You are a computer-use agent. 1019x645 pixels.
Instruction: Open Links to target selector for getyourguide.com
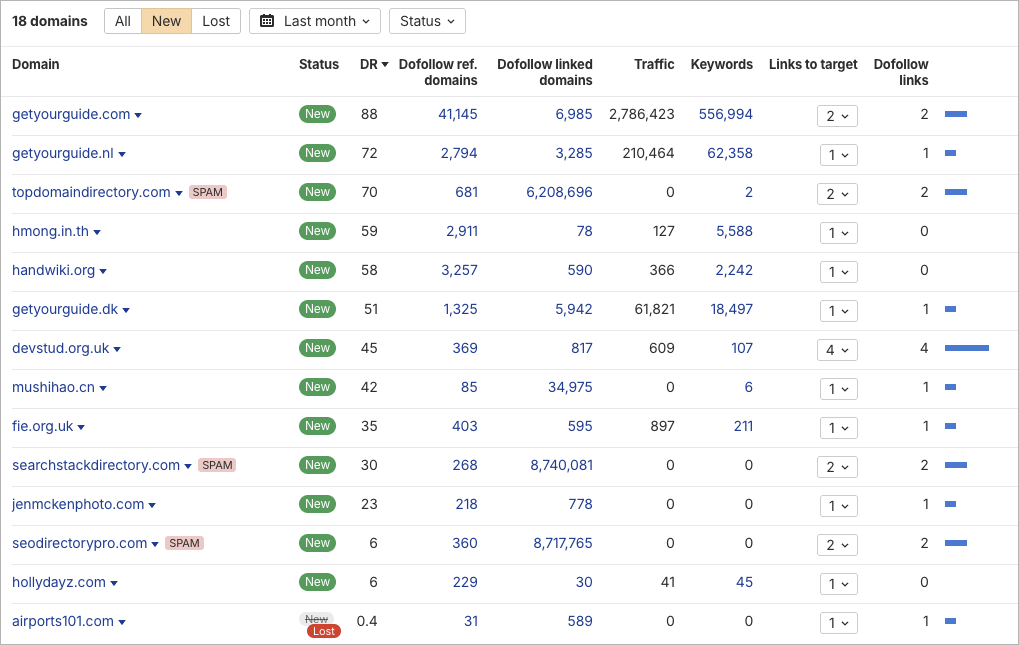[x=837, y=115]
